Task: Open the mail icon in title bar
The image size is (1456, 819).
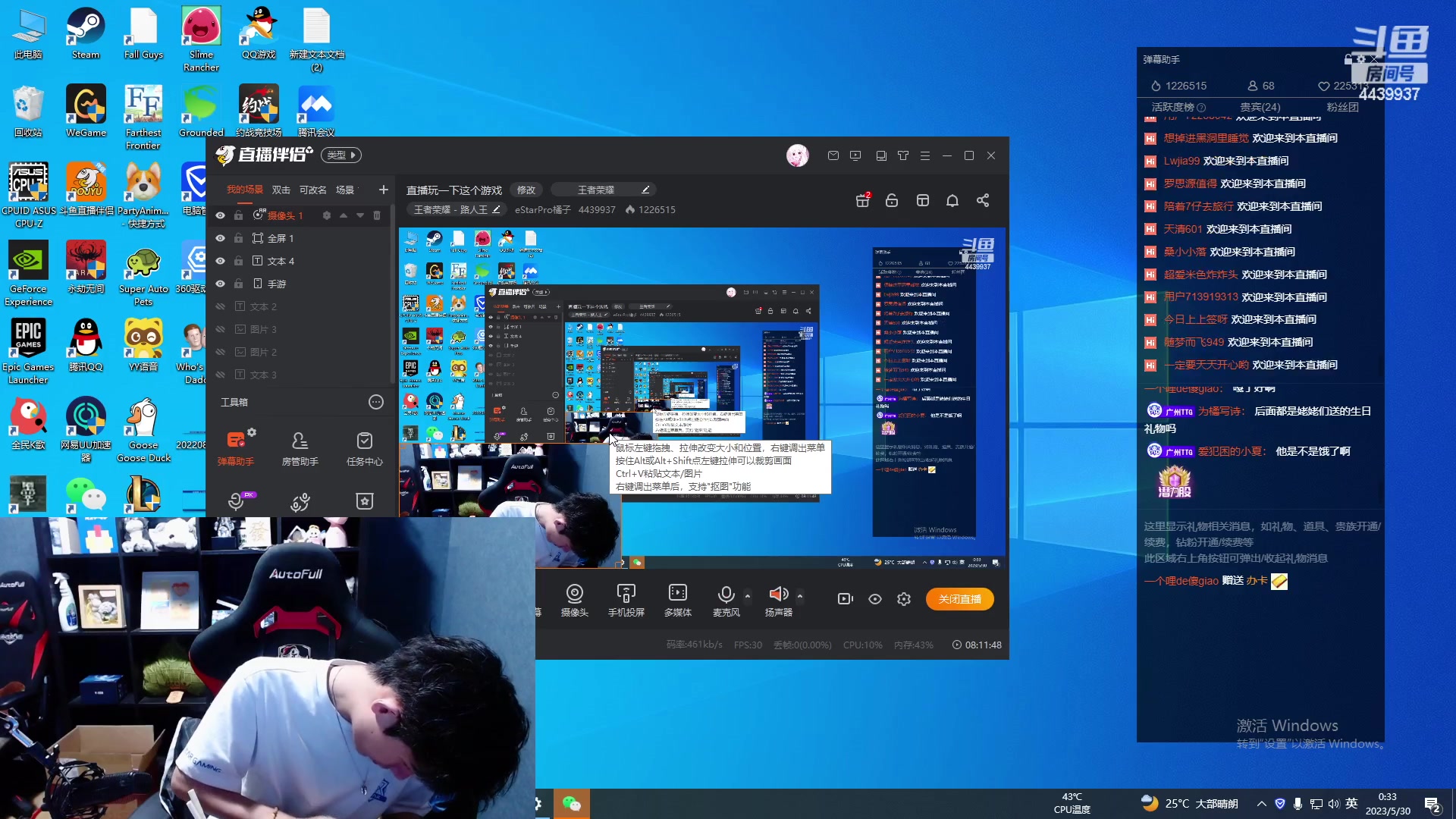Action: point(833,155)
